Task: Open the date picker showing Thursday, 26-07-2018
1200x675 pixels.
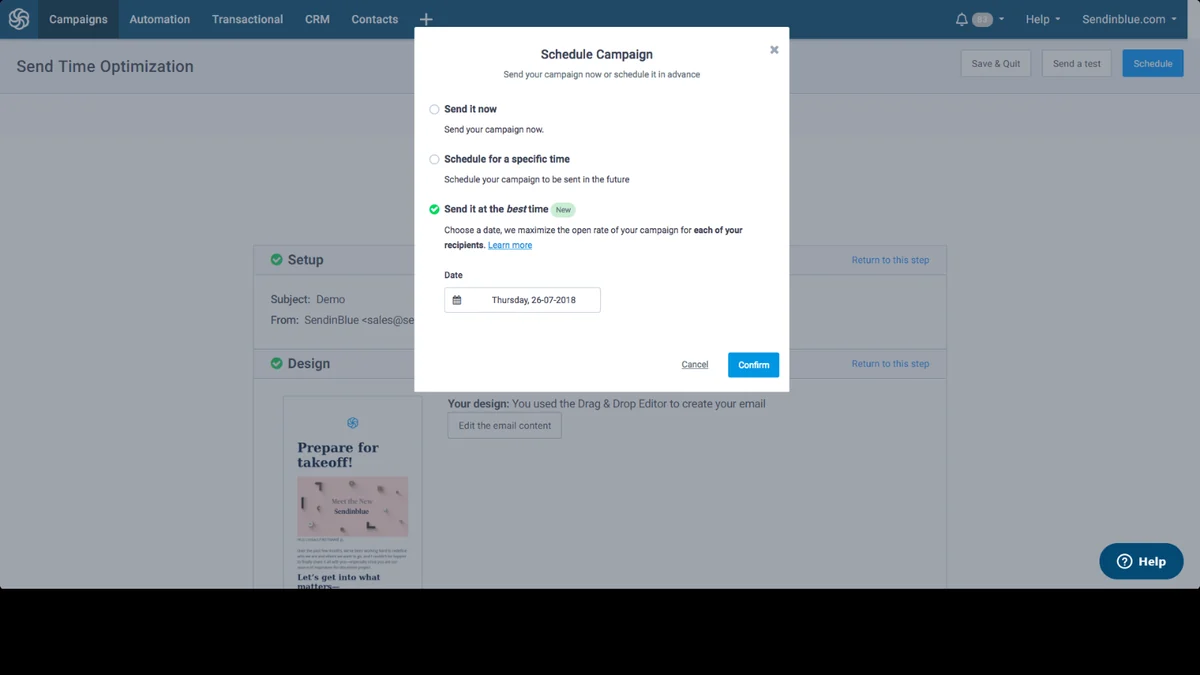Action: point(522,299)
